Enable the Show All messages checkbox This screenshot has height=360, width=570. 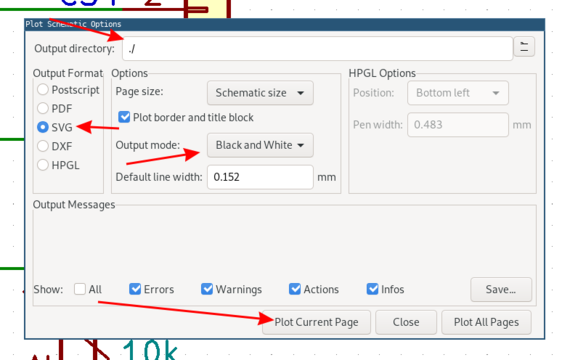[x=80, y=289]
